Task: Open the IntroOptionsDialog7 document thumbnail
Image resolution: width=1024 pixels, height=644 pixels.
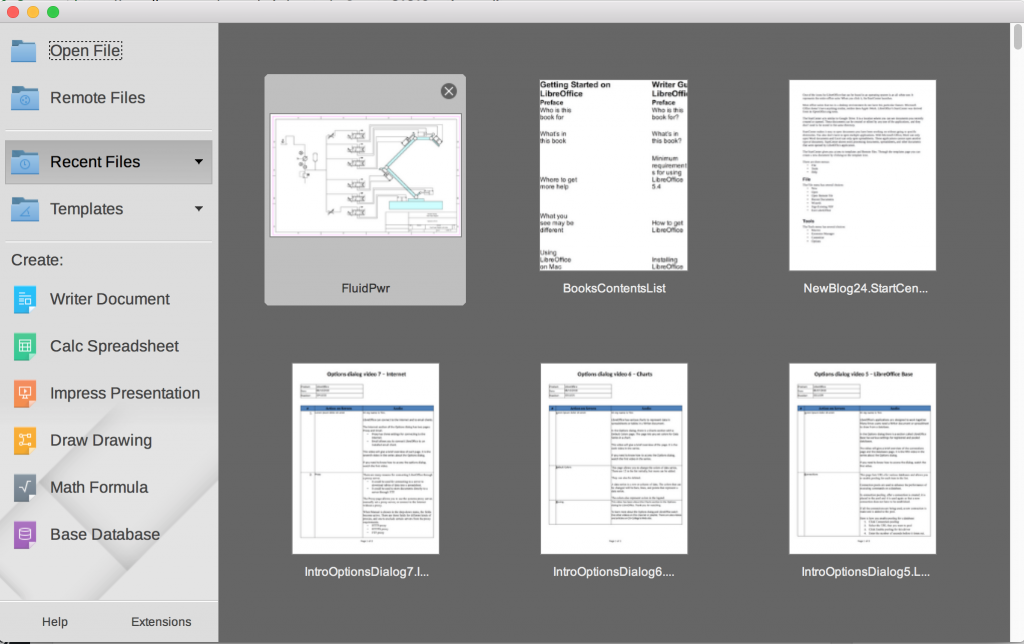Action: (x=366, y=459)
